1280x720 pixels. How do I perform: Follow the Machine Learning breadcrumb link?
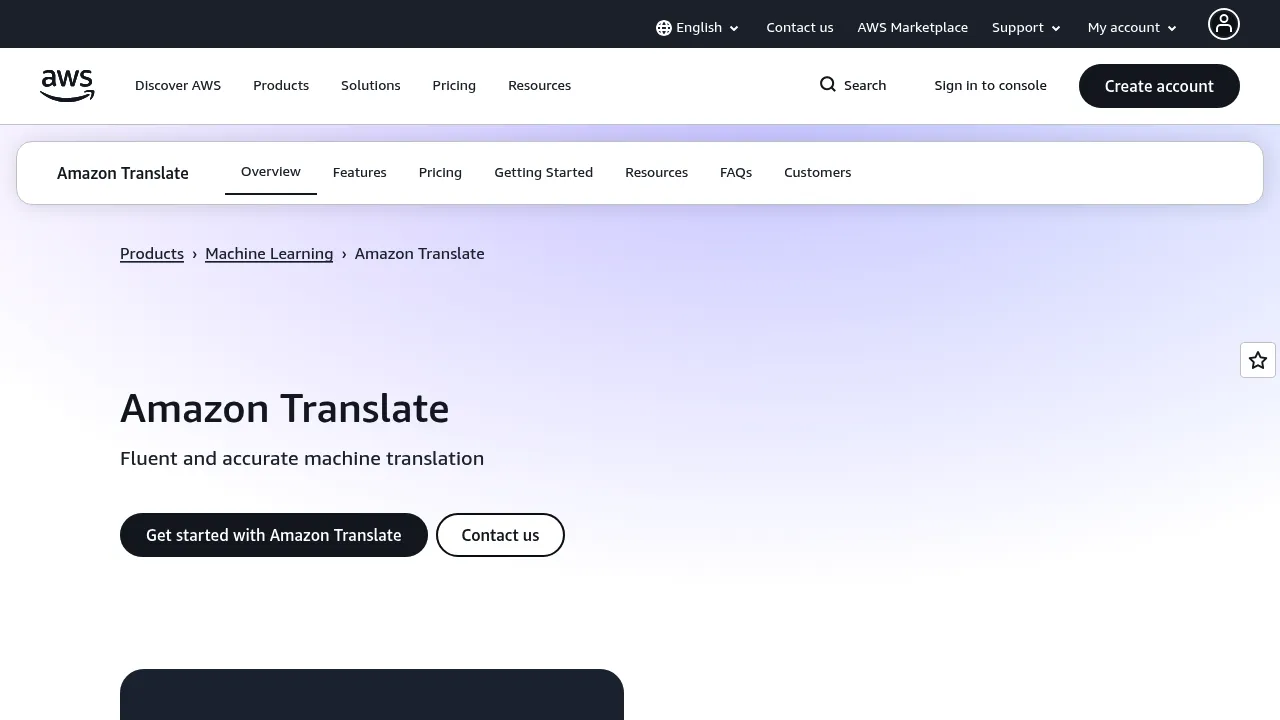tap(269, 254)
